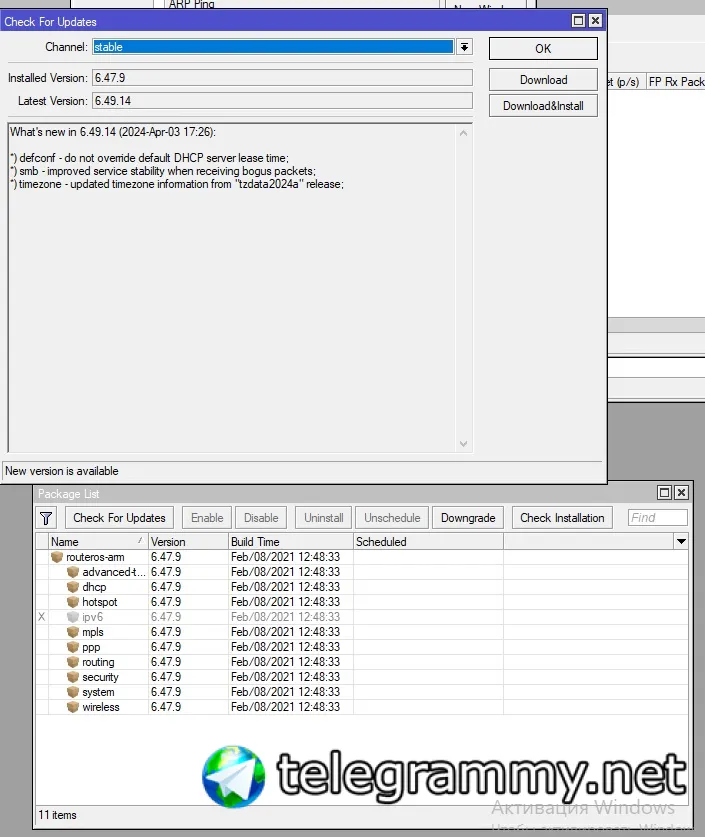
Task: Close the Check For Updates window
Action: 595,21
